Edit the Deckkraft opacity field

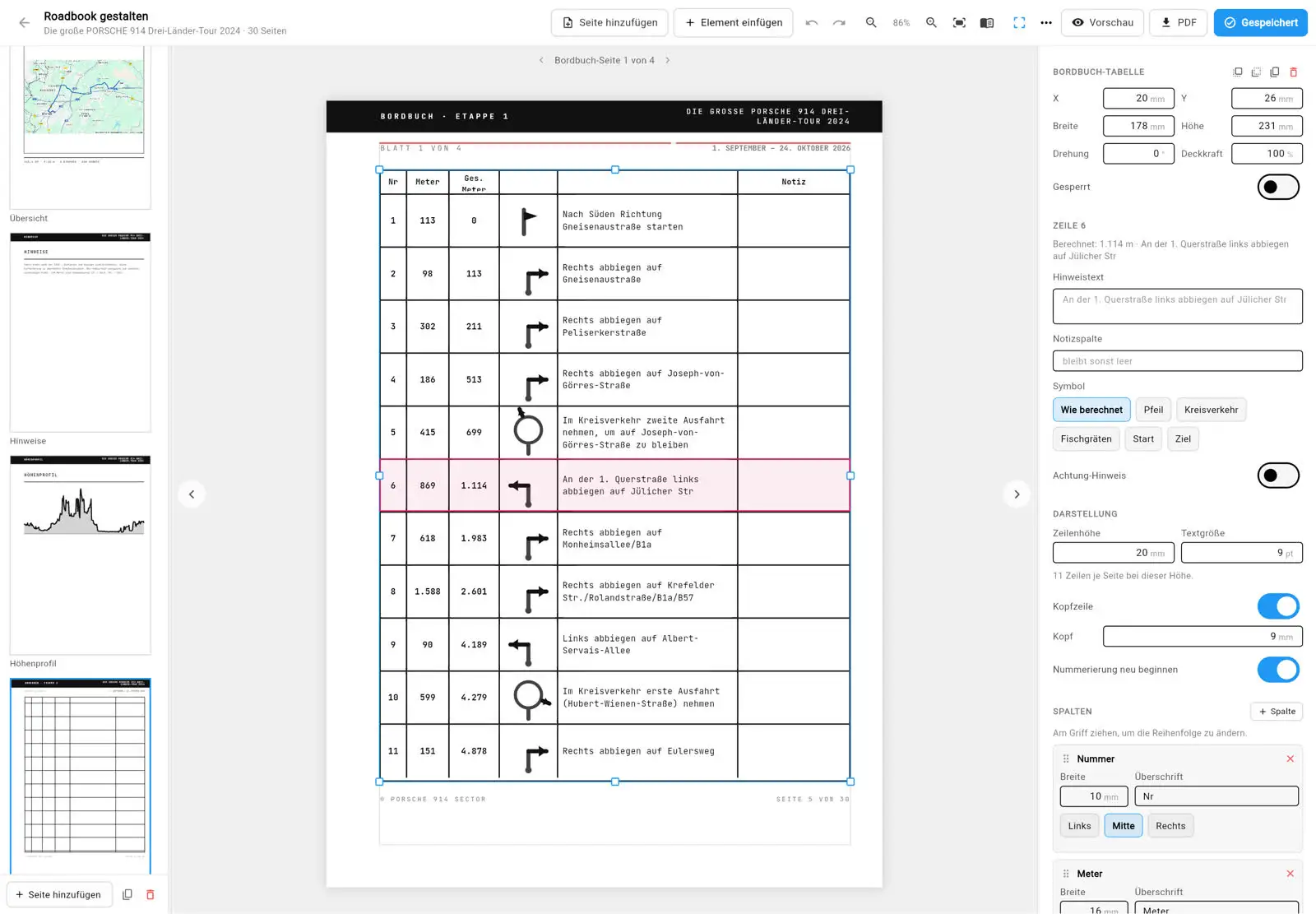click(1267, 154)
